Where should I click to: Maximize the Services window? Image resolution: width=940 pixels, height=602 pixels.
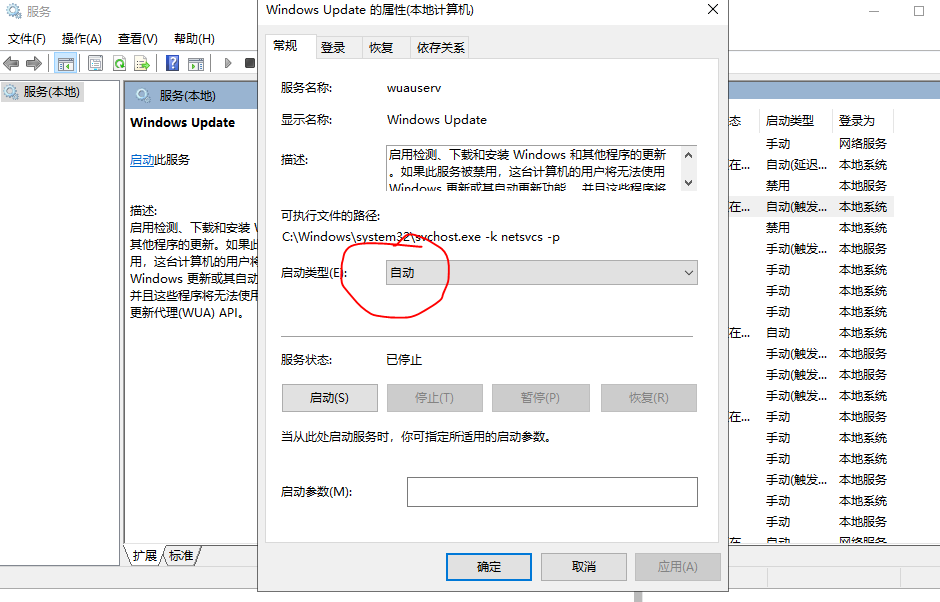tap(918, 11)
